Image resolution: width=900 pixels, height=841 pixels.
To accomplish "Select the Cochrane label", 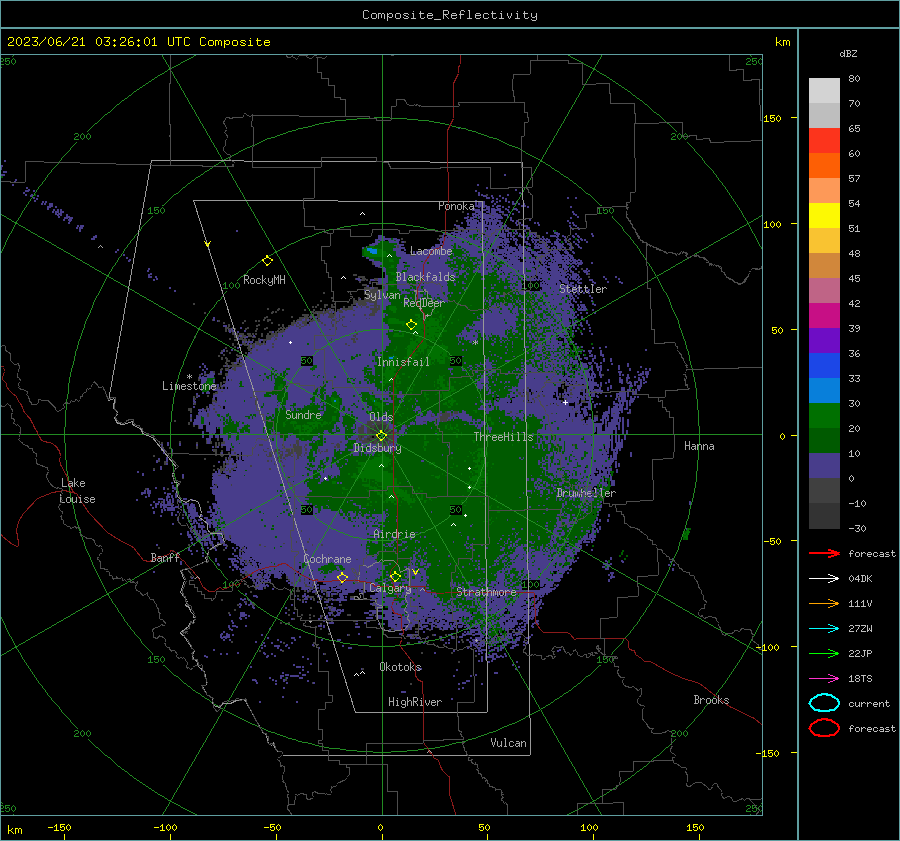I will (327, 559).
